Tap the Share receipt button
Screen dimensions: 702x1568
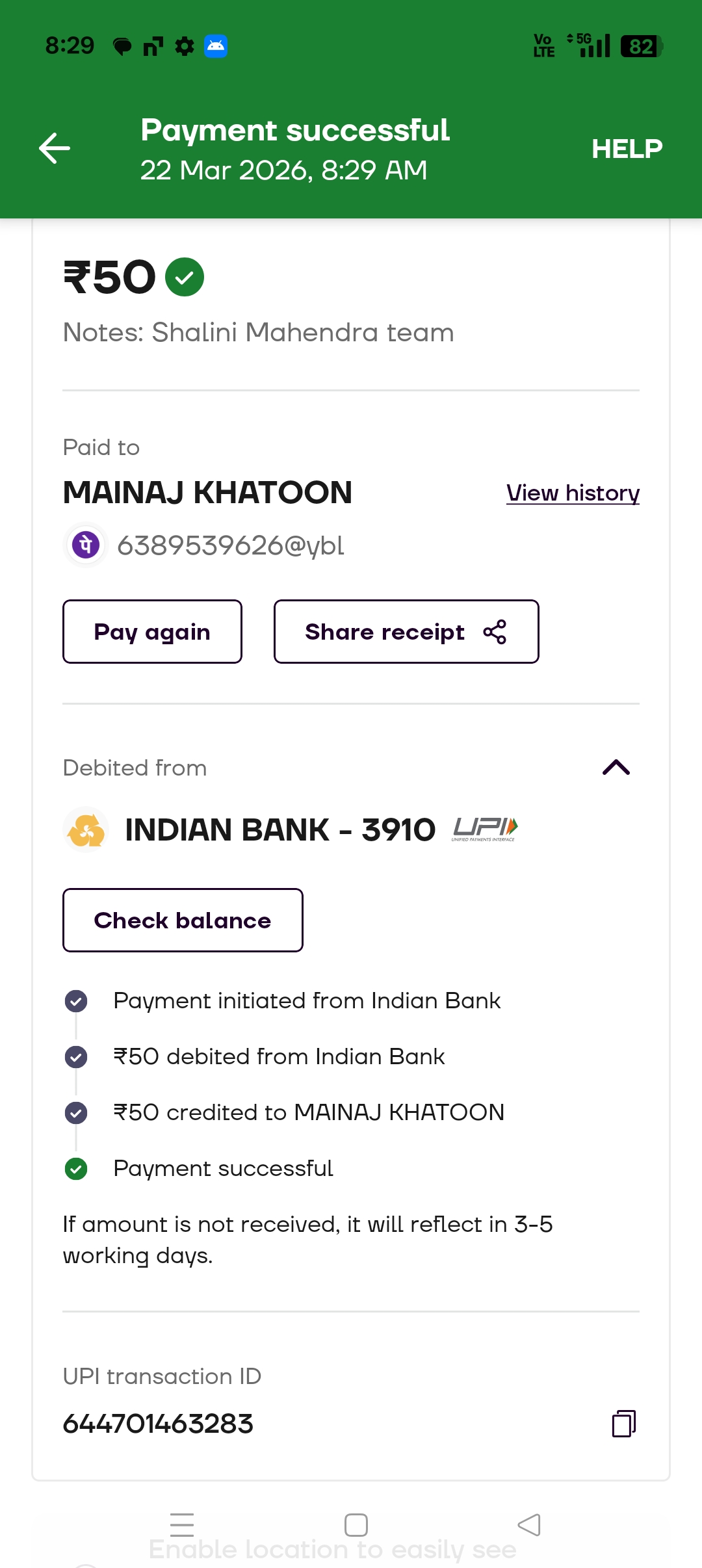pos(385,632)
